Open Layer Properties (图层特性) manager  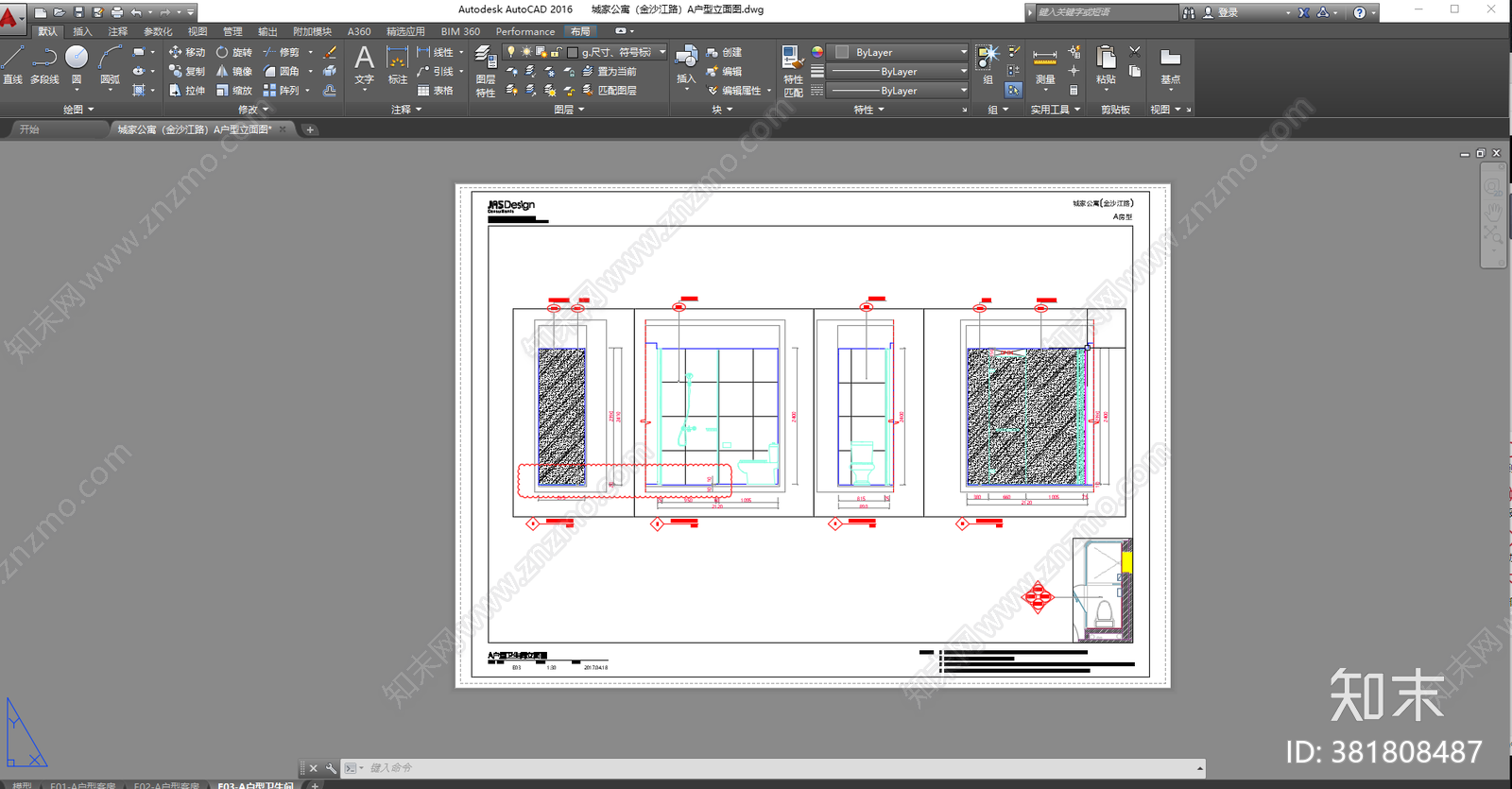[x=486, y=71]
